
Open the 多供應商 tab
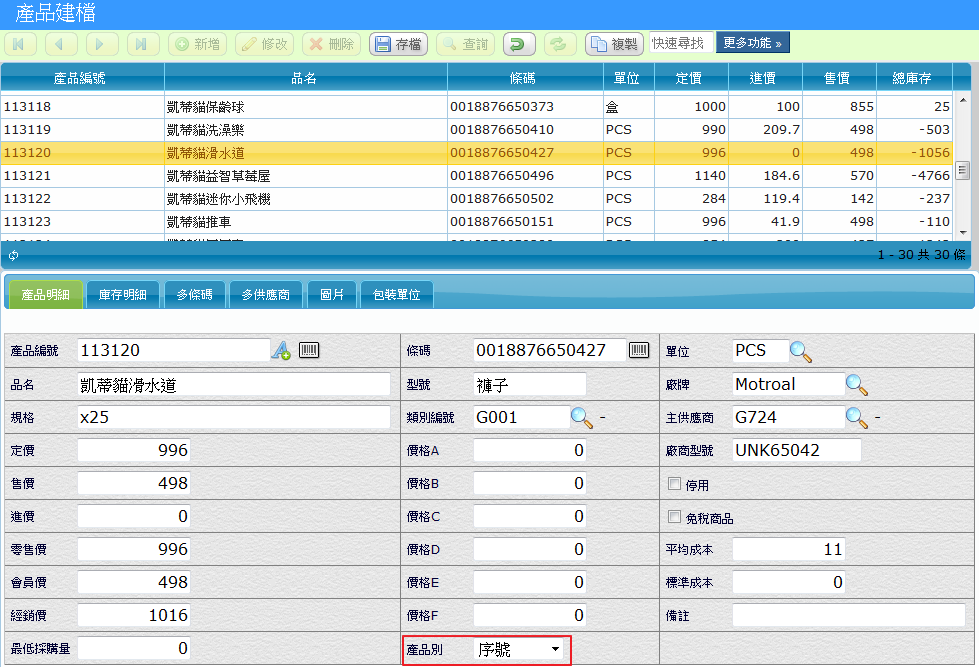click(266, 295)
